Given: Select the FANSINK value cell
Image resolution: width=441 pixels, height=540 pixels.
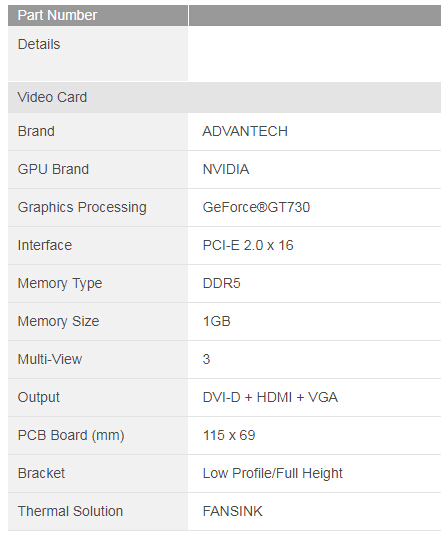Looking at the screenshot, I should click(x=314, y=511).
